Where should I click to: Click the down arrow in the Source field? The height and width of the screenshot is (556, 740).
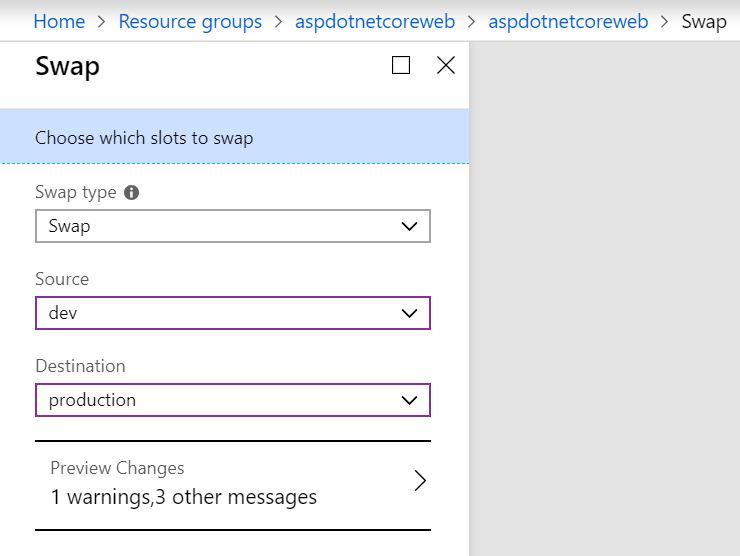click(x=409, y=313)
